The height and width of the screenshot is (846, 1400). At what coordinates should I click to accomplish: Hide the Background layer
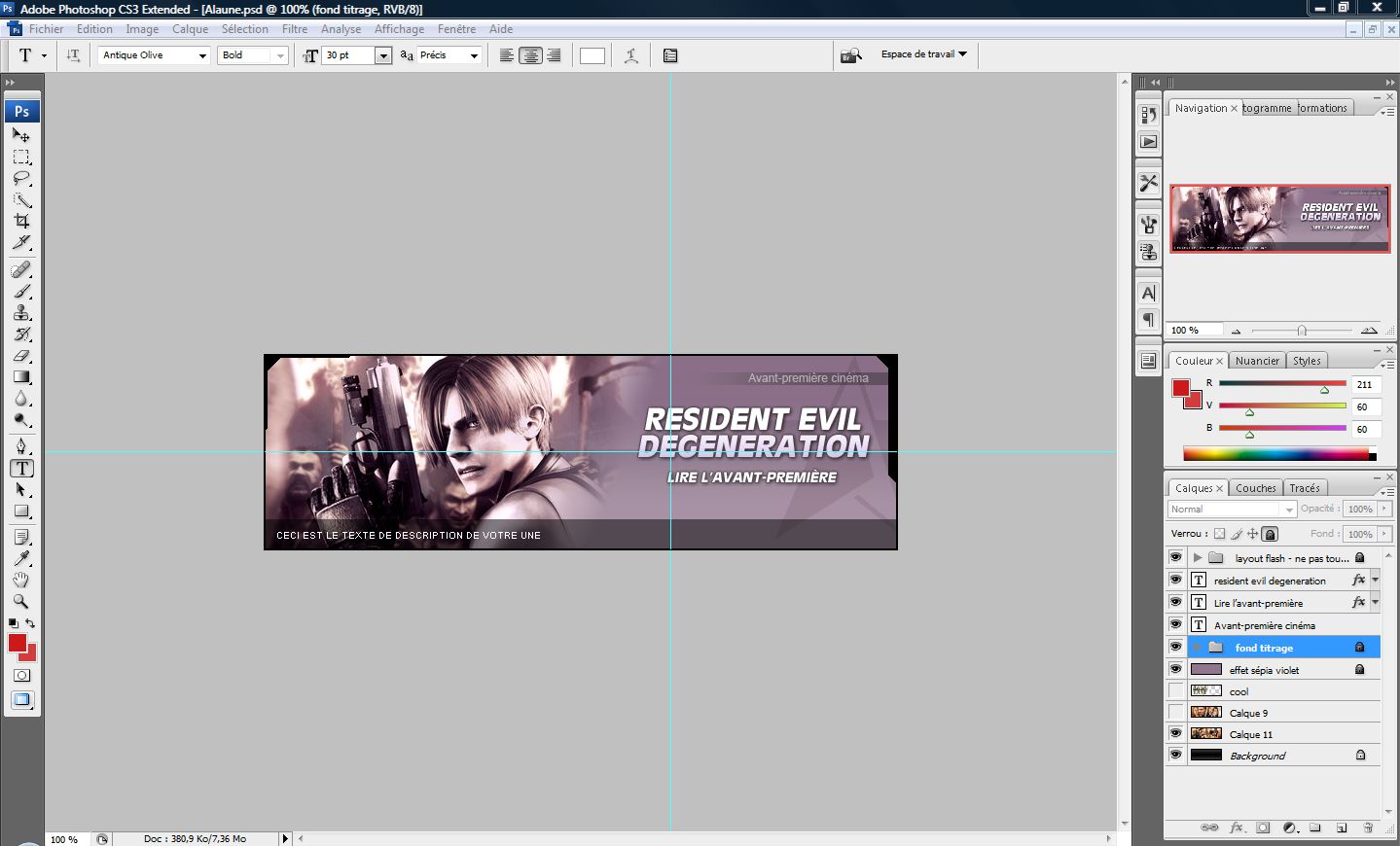tap(1175, 755)
